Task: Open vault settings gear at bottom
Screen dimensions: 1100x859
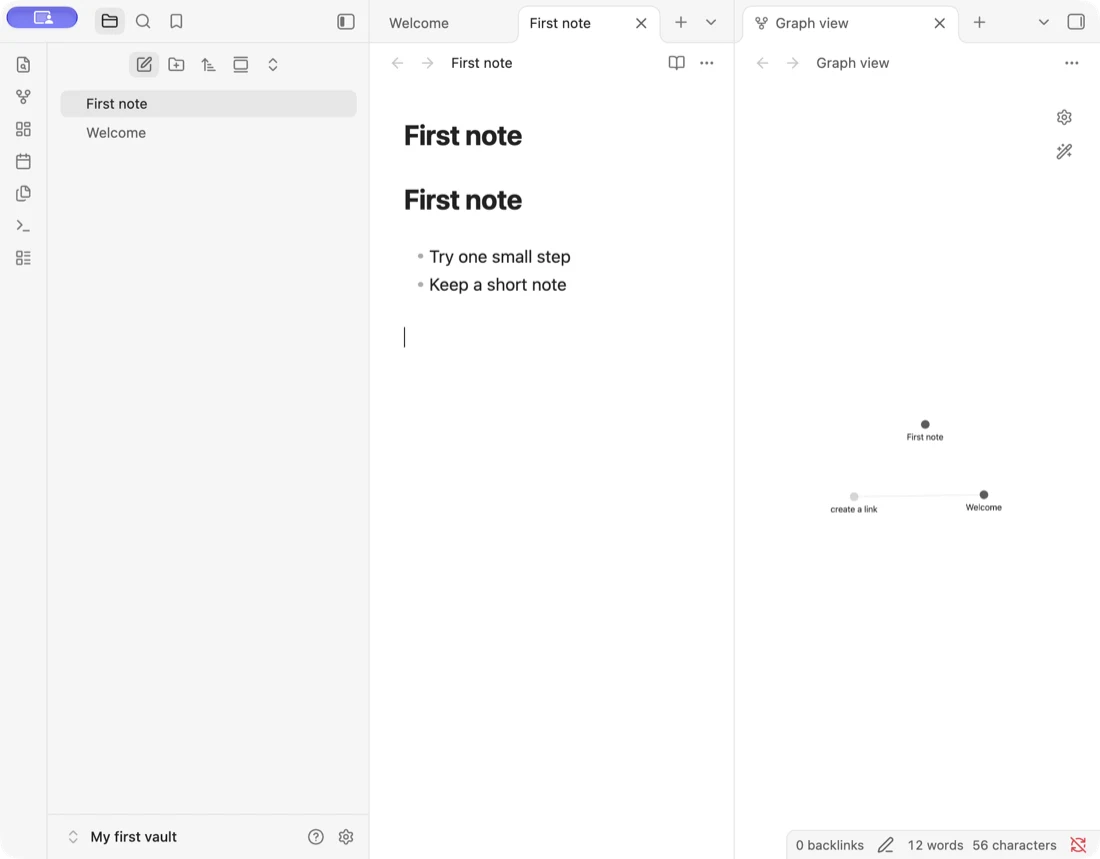Action: (x=346, y=837)
